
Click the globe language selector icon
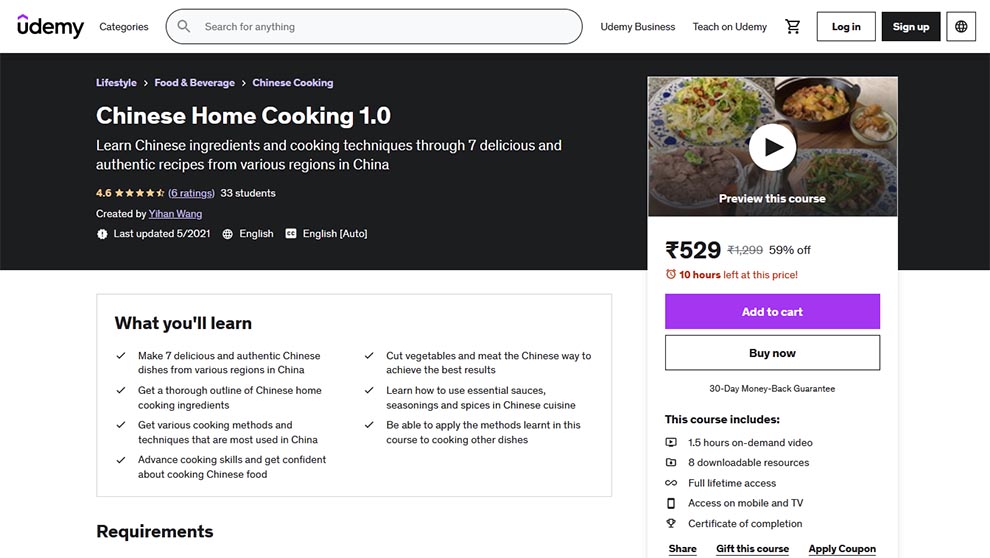(x=961, y=27)
